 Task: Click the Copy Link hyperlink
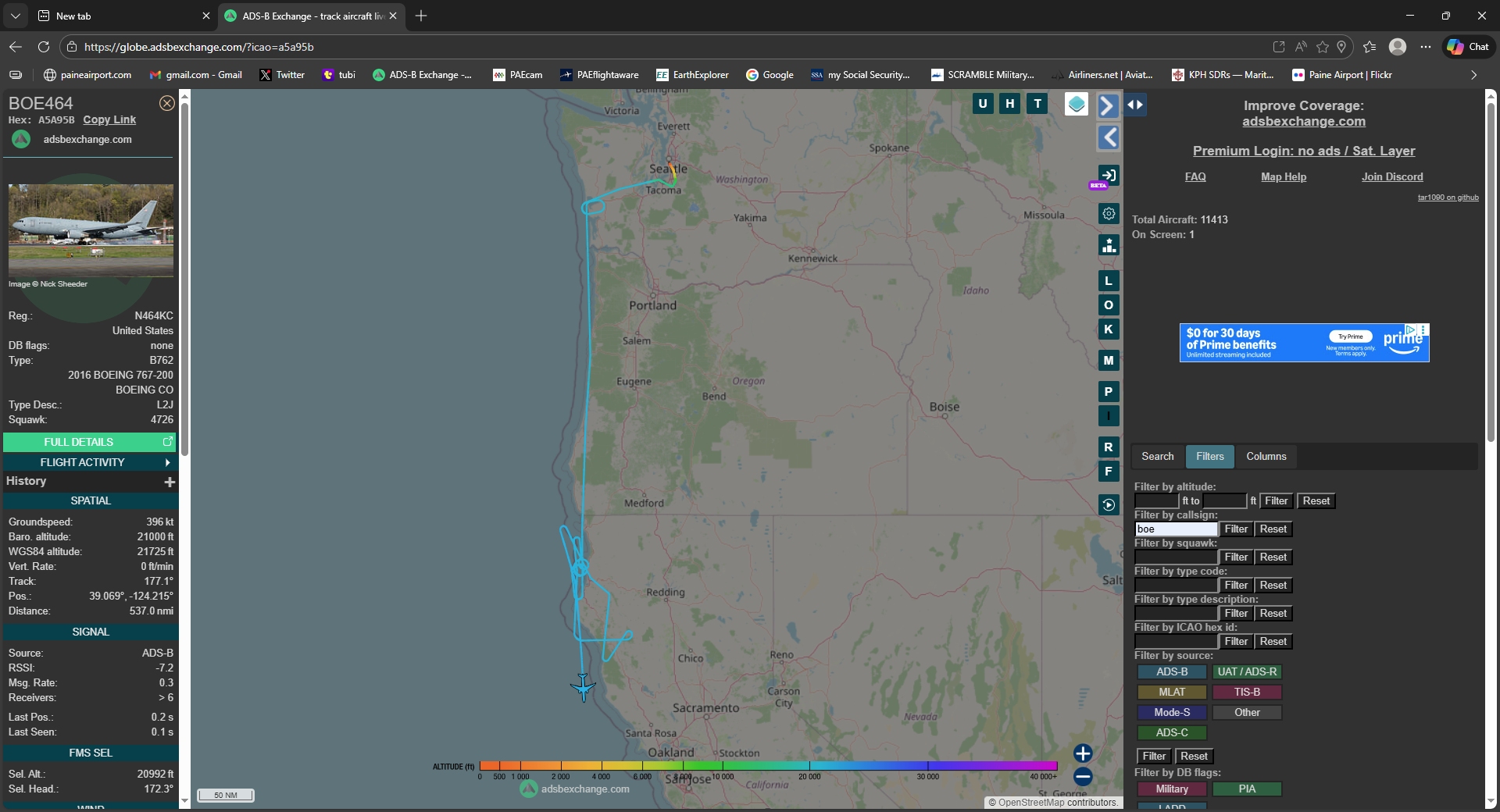[x=109, y=120]
